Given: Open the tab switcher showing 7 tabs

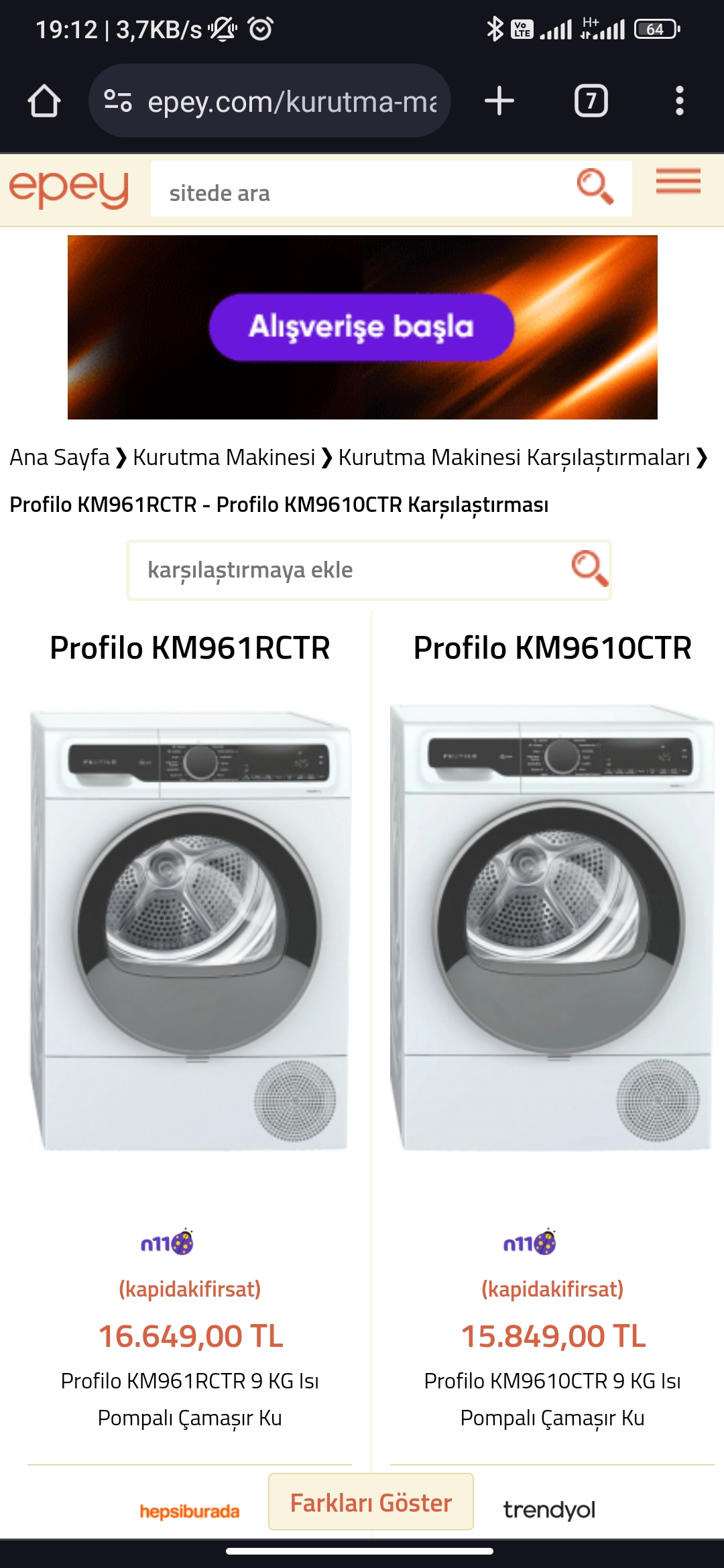Looking at the screenshot, I should click(591, 101).
